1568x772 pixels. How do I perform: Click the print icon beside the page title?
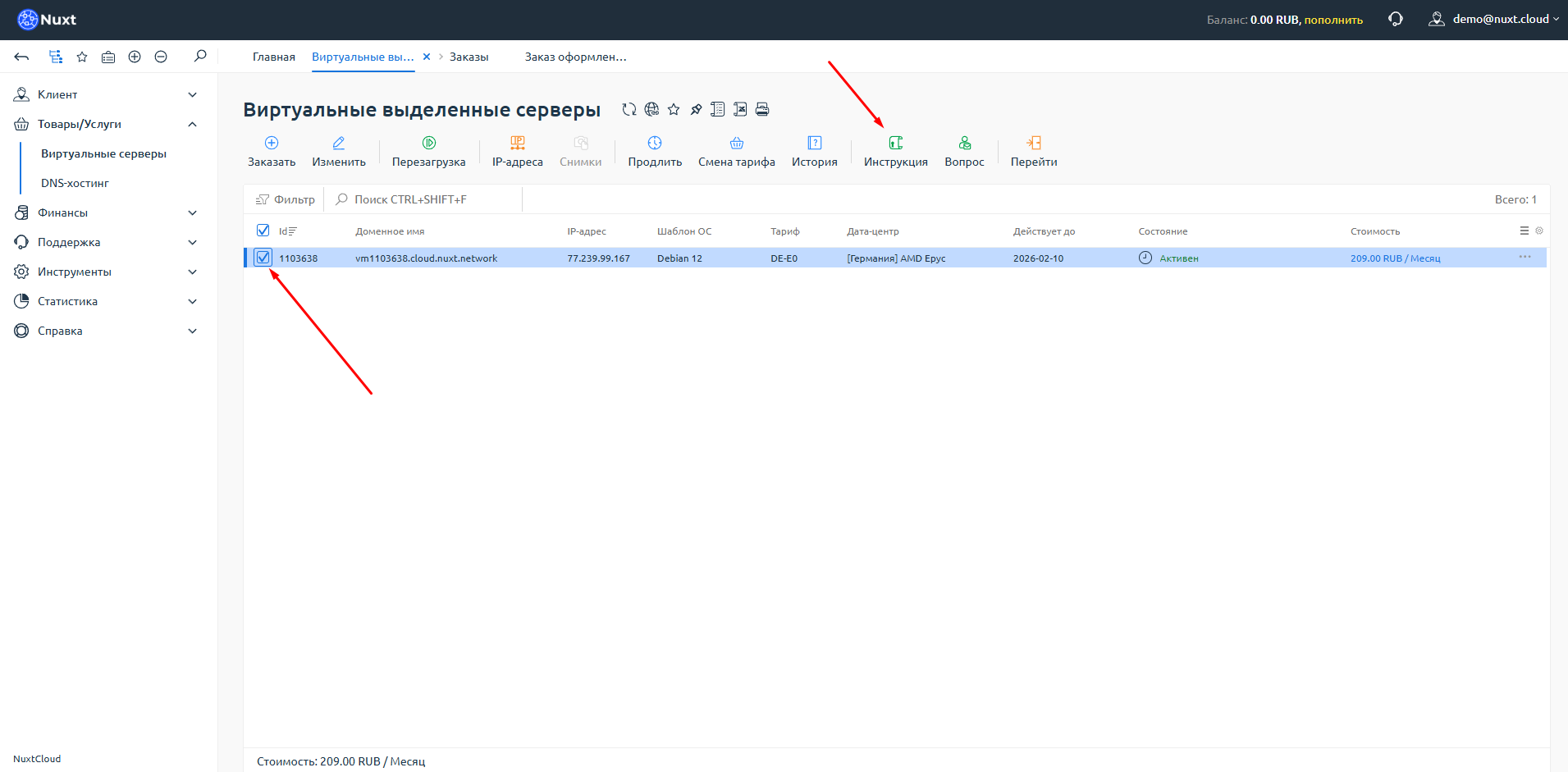click(x=762, y=109)
